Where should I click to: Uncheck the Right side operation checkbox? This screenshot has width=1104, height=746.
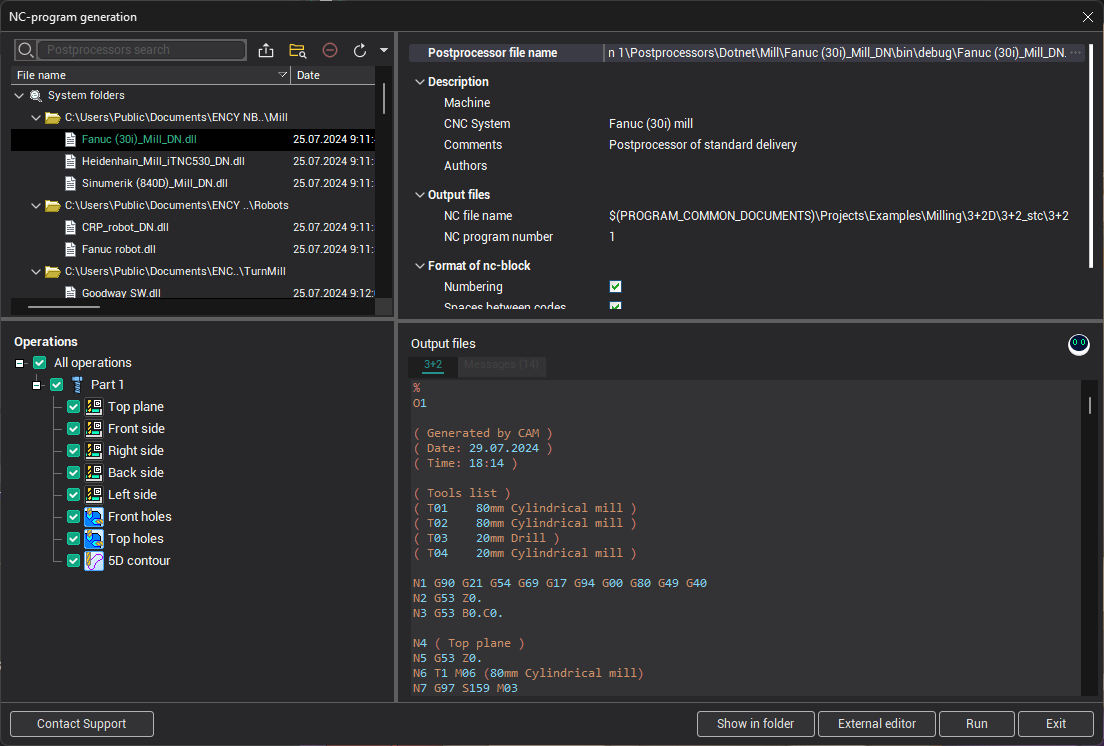point(74,451)
